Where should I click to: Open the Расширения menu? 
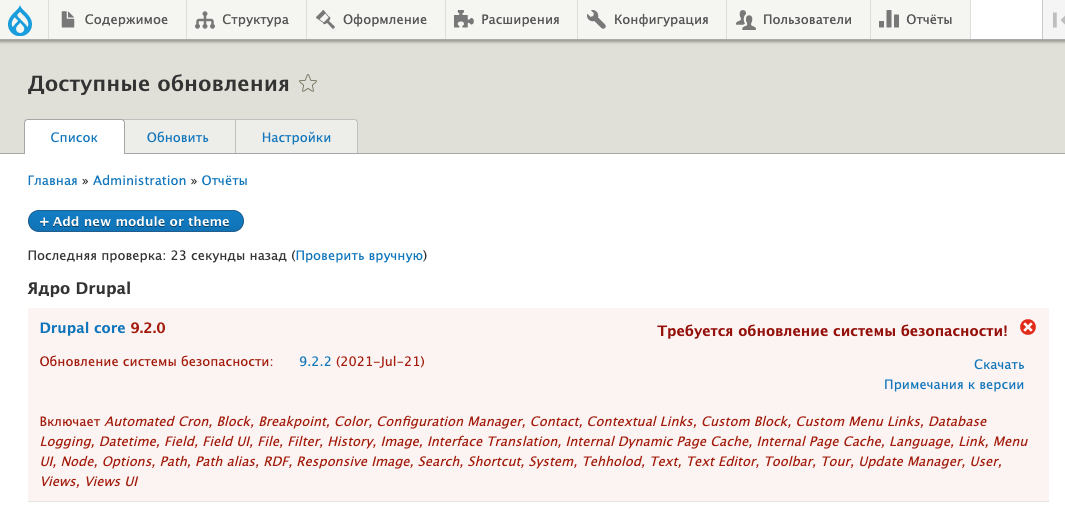pyautogui.click(x=511, y=20)
